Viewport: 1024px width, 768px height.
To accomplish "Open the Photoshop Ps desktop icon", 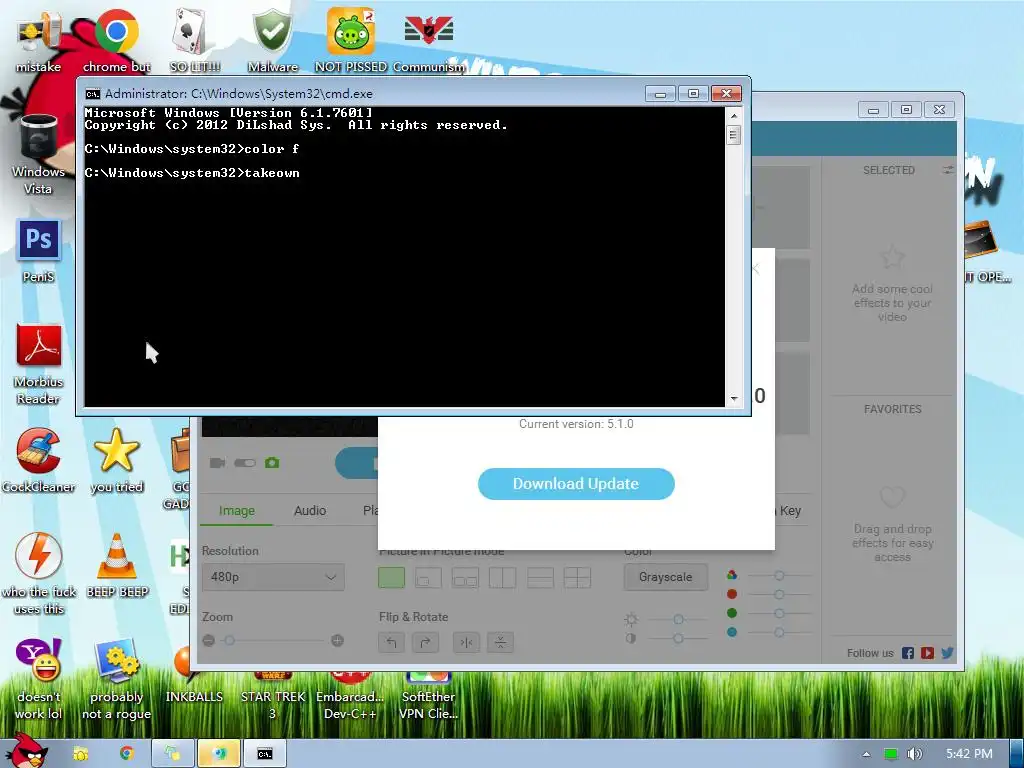I will point(39,251).
